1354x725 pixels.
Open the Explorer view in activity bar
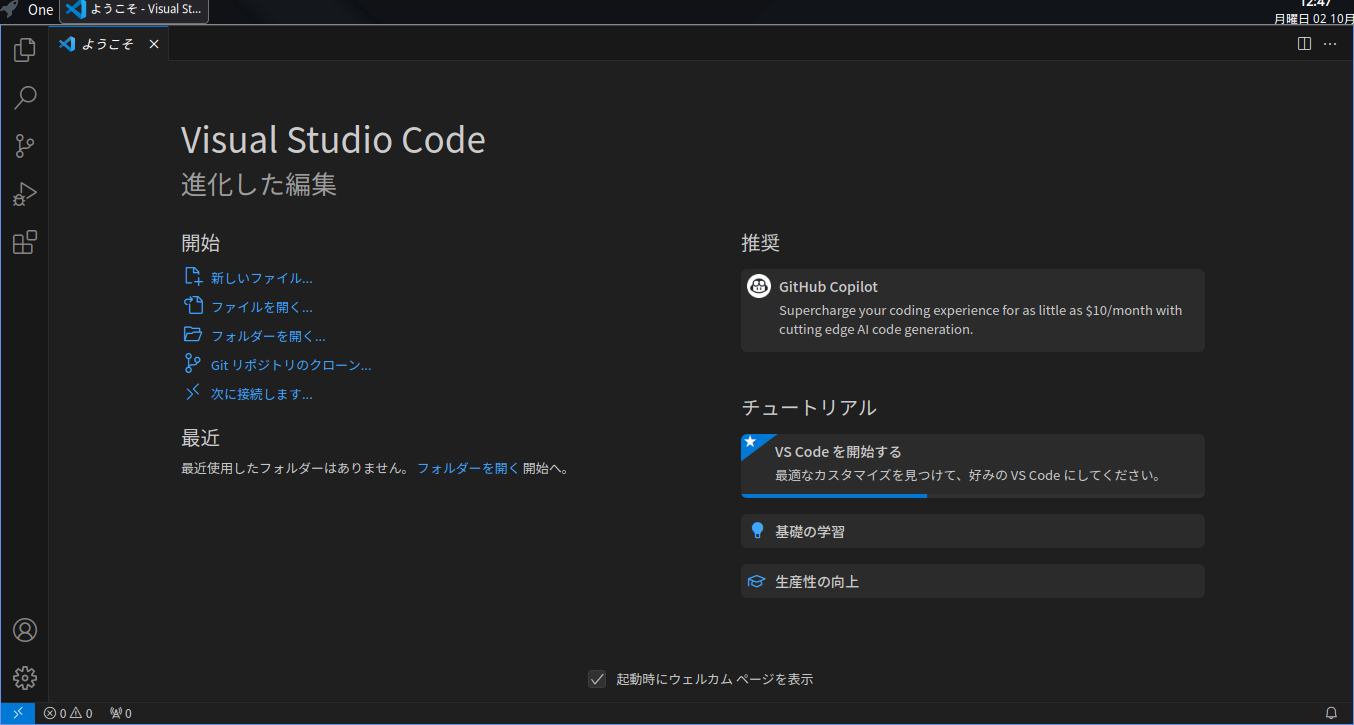[25, 49]
